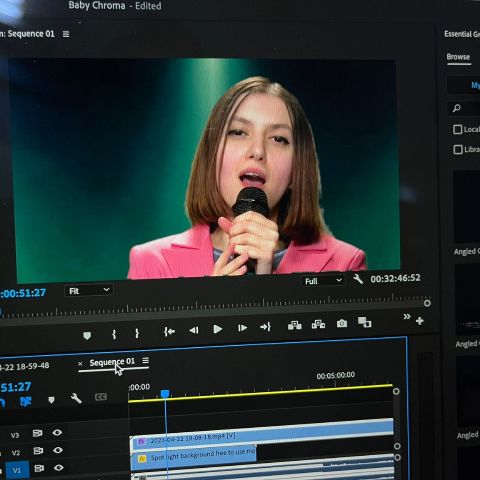The width and height of the screenshot is (480, 480).
Task: Open the Full playback resolution dropdown
Action: coord(323,281)
